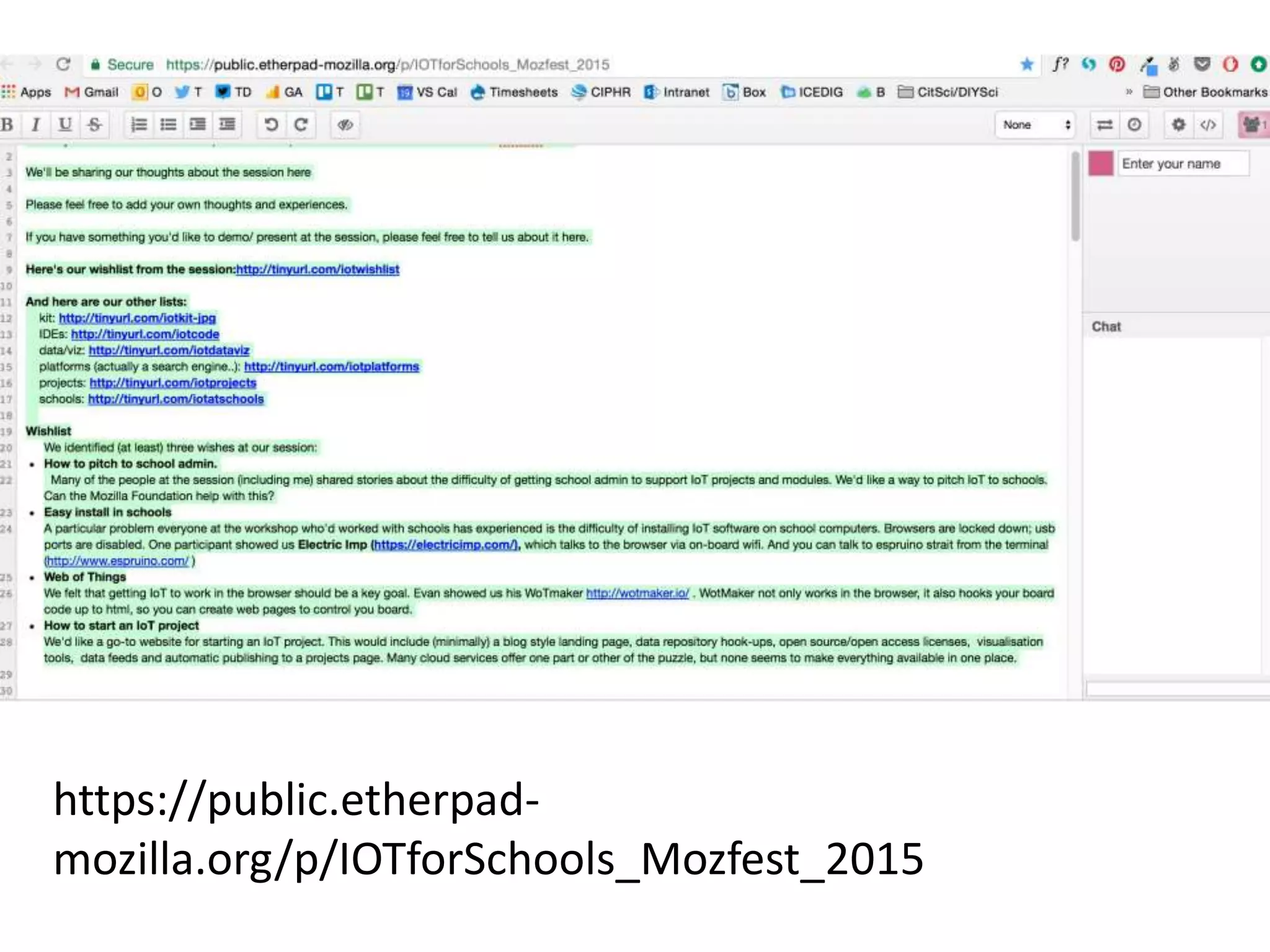Open the tinyurl.com/iotcode link
Image resolution: width=1270 pixels, height=952 pixels.
145,334
